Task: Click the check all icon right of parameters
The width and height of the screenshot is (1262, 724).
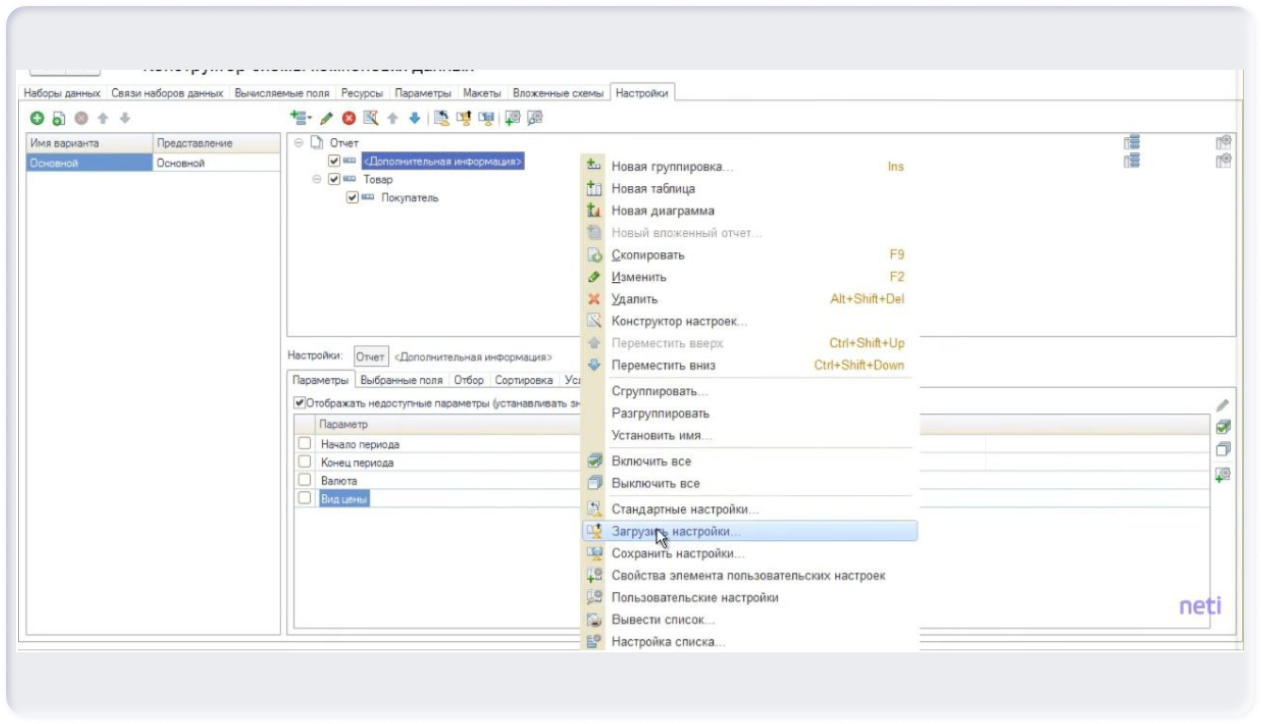Action: click(1223, 427)
